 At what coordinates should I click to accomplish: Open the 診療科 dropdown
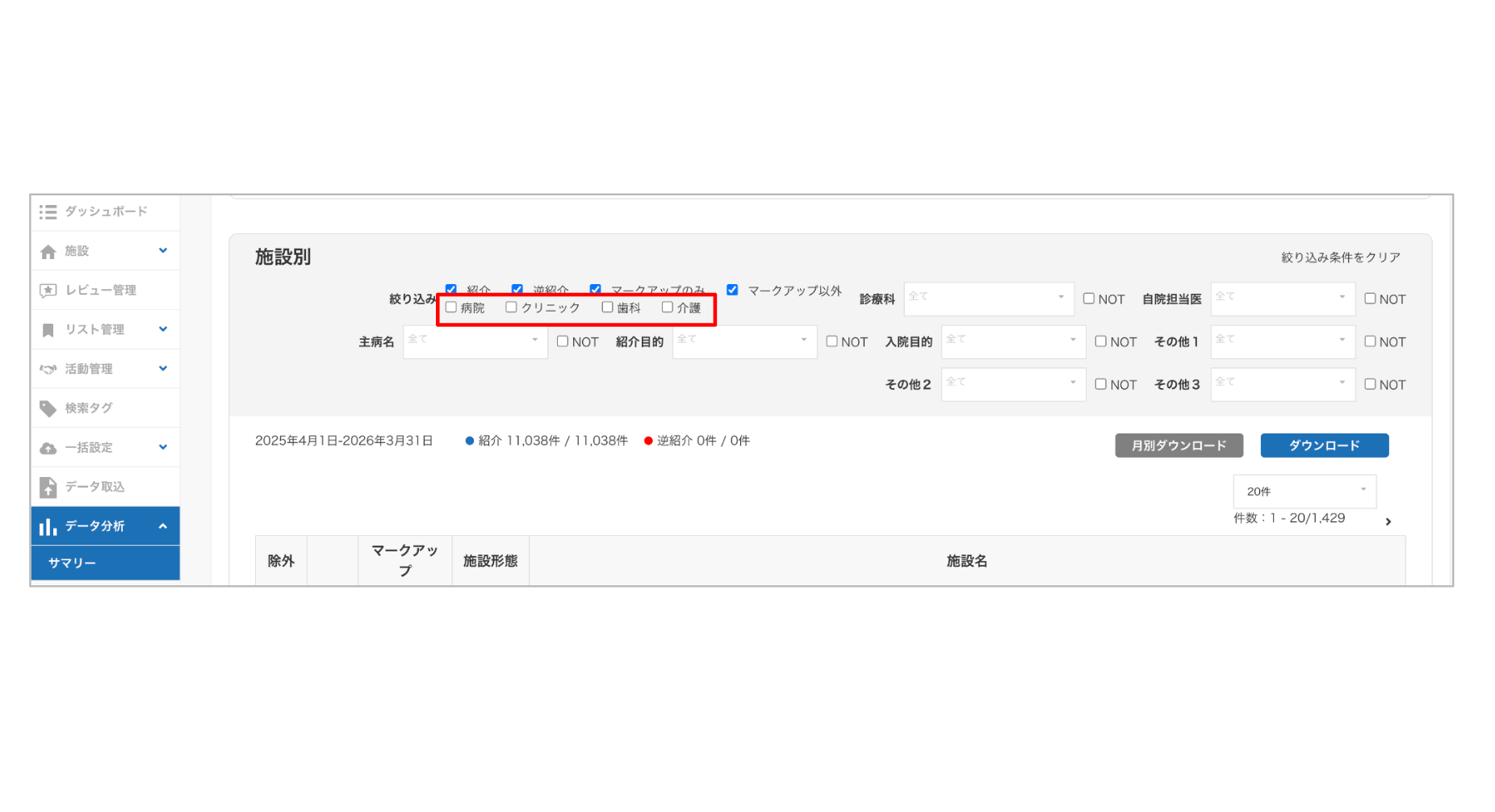pos(989,299)
